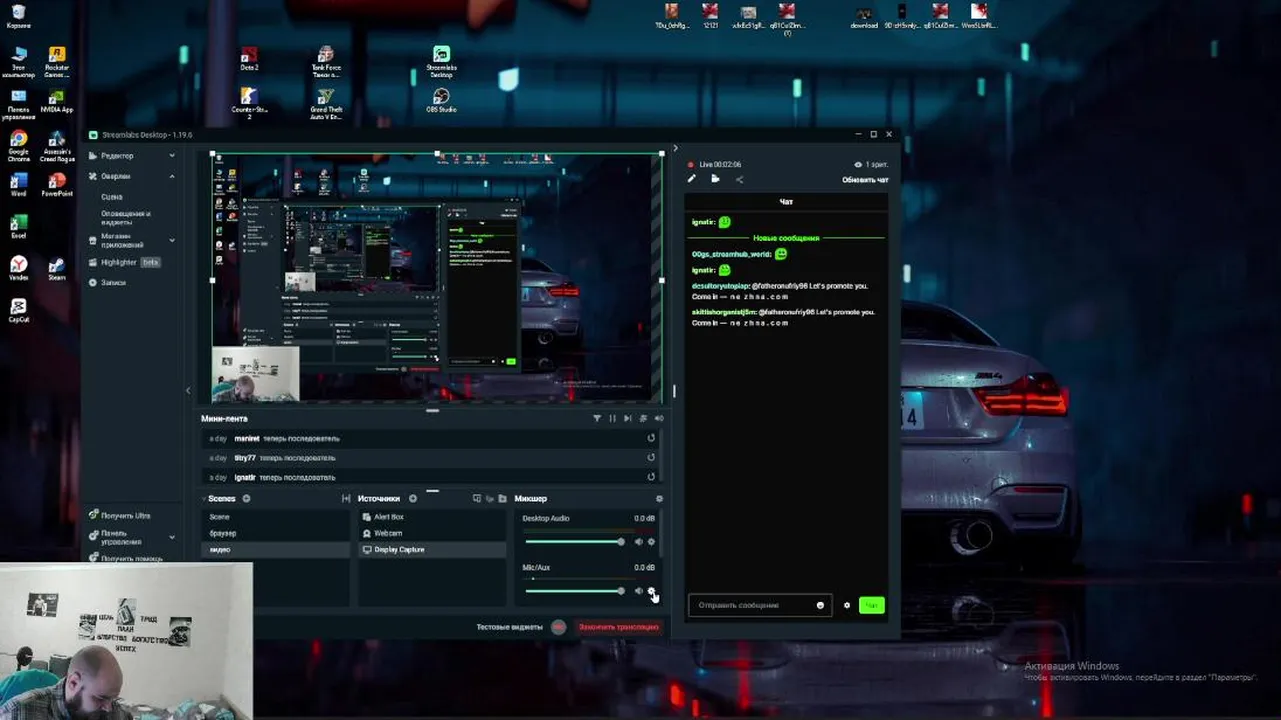Pause the mini-feed alert queue
This screenshot has height=720, width=1281.
tap(612, 418)
